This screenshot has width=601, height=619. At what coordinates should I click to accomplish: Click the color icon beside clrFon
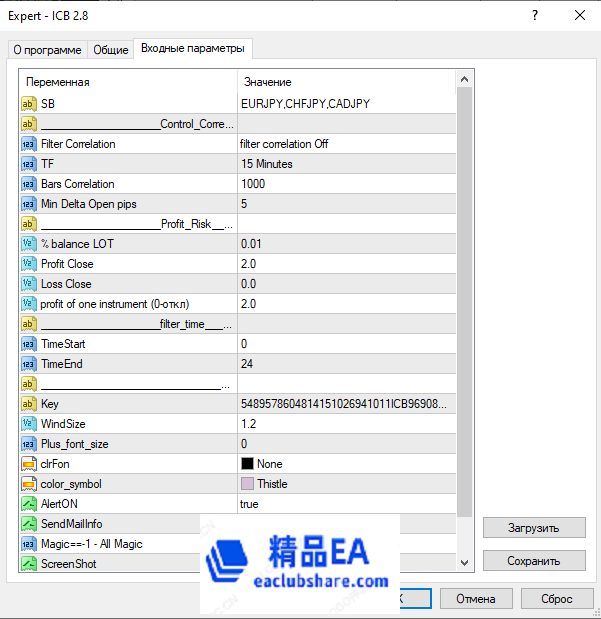(x=28, y=464)
